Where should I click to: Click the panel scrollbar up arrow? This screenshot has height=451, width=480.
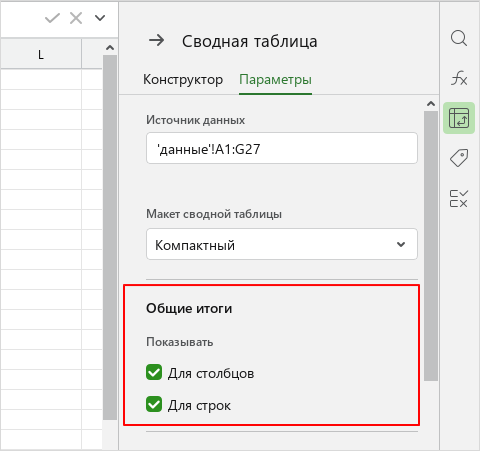431,104
